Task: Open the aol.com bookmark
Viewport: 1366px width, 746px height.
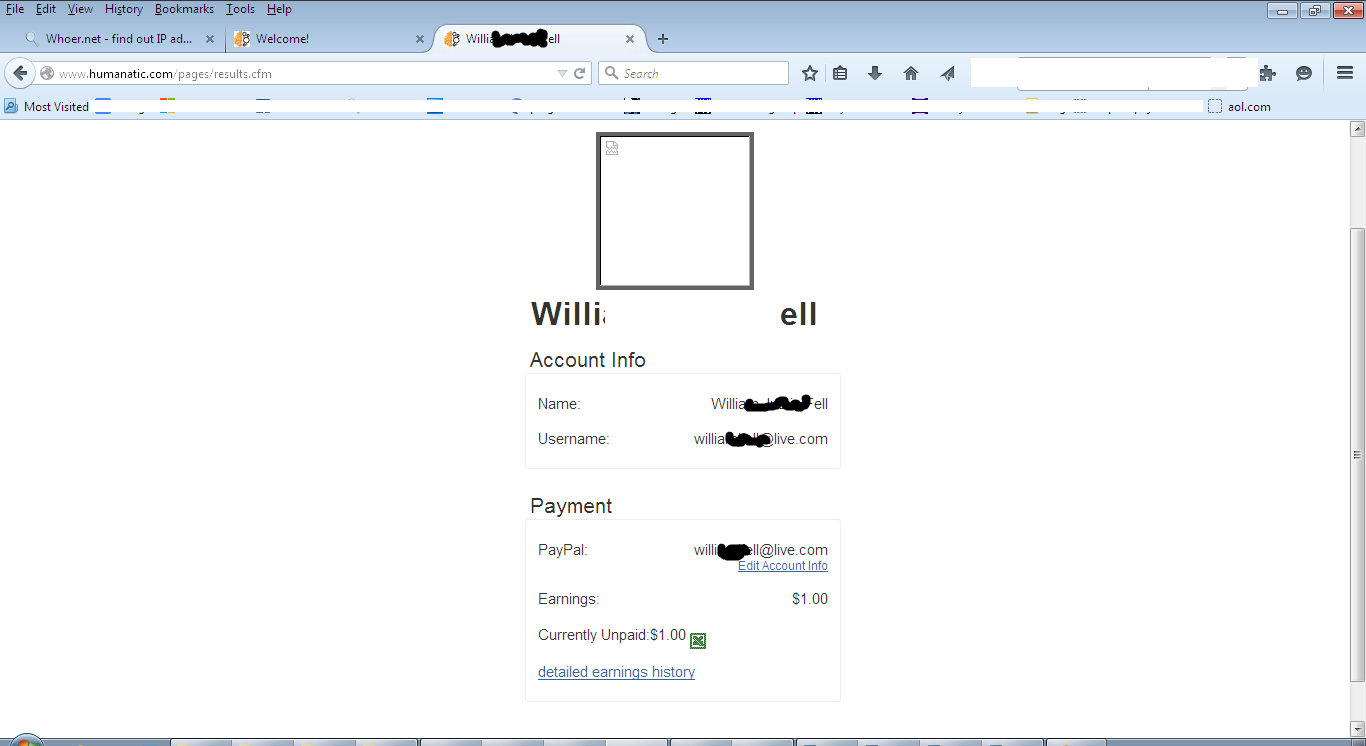Action: [1239, 107]
